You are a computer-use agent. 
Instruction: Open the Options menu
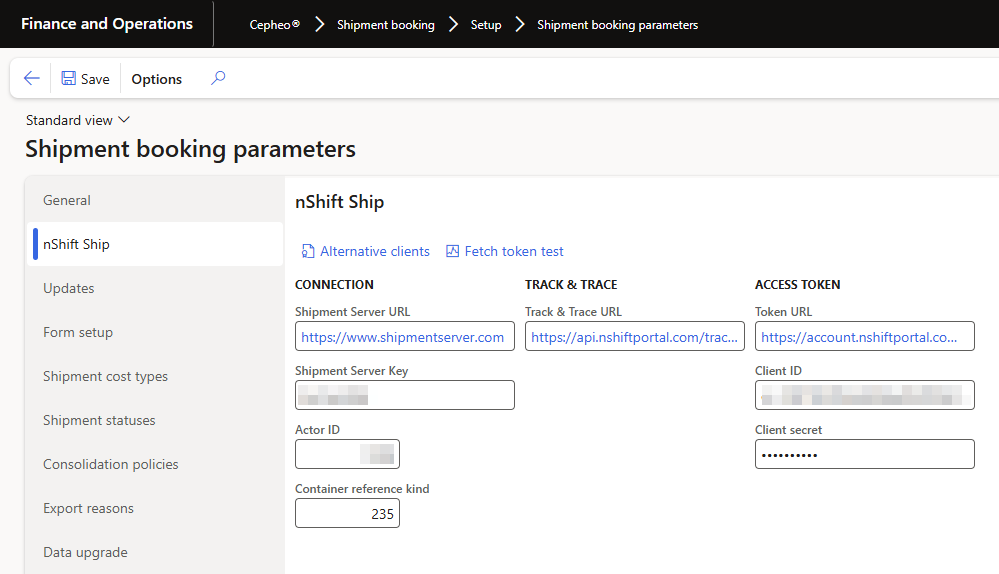pyautogui.click(x=157, y=79)
